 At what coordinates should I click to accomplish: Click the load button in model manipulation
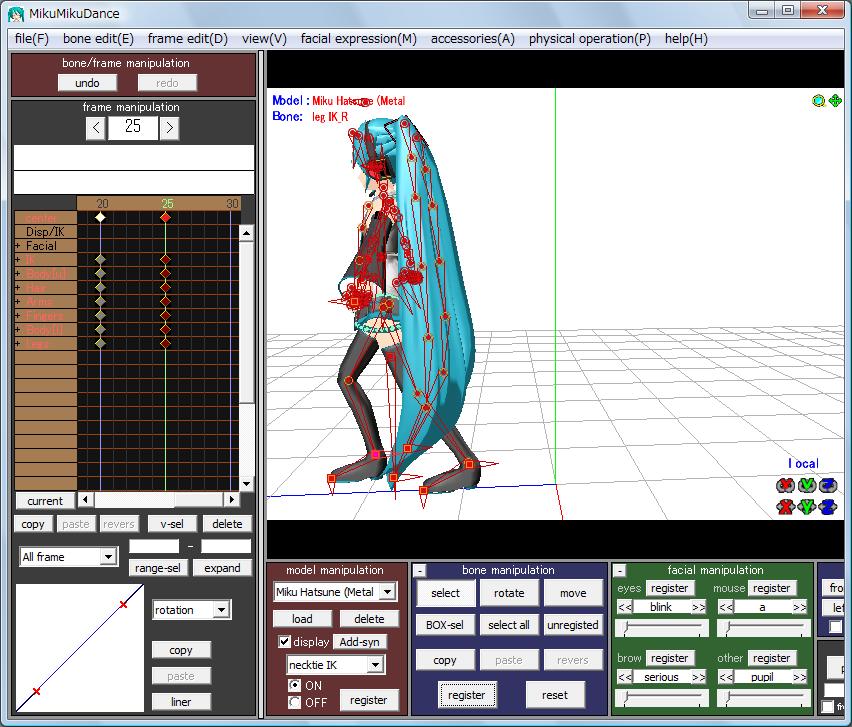(302, 619)
